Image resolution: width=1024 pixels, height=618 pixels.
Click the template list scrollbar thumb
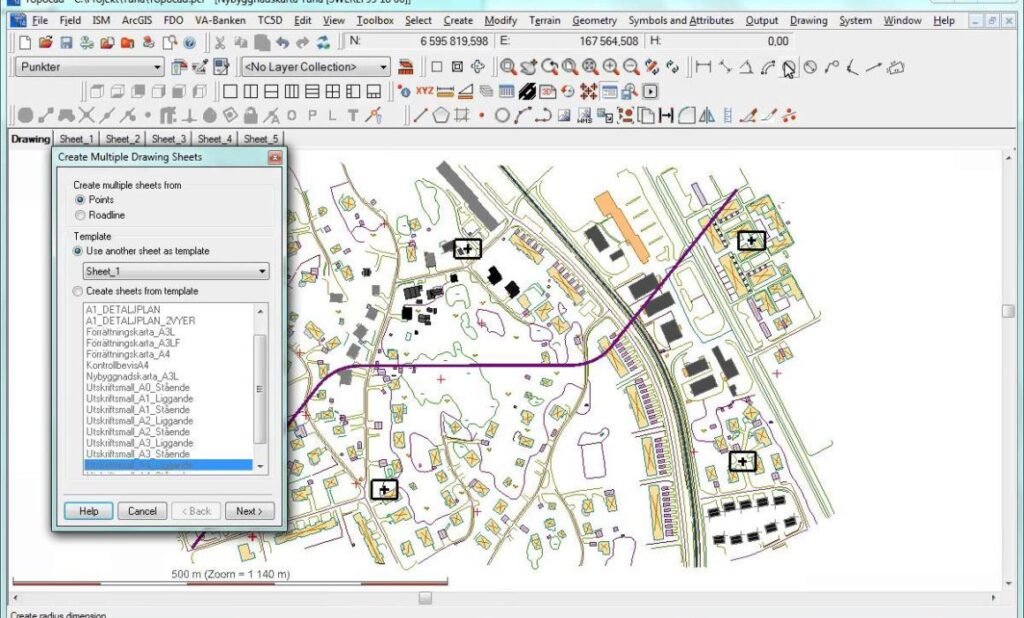pyautogui.click(x=260, y=389)
